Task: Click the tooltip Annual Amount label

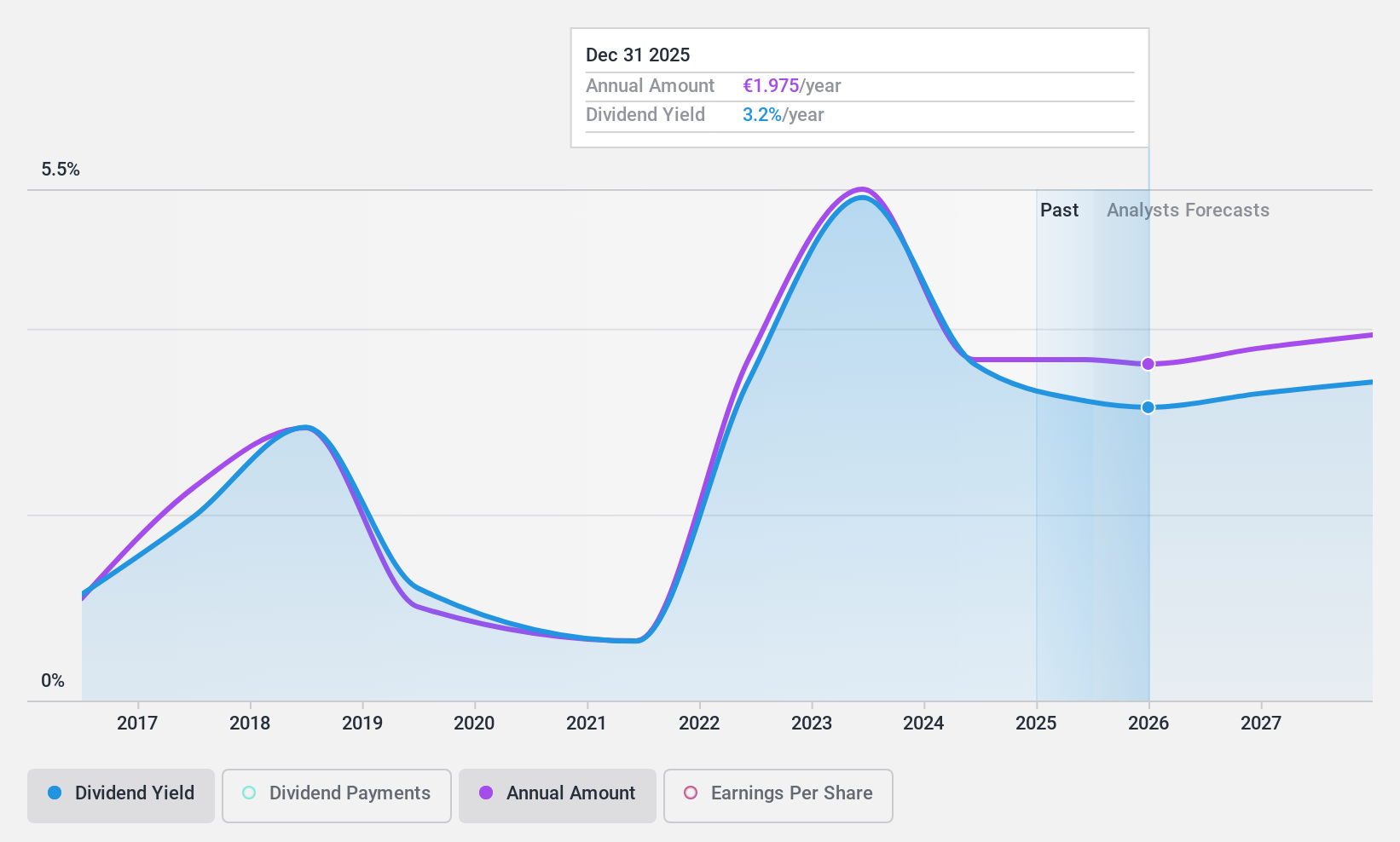Action: (x=650, y=86)
